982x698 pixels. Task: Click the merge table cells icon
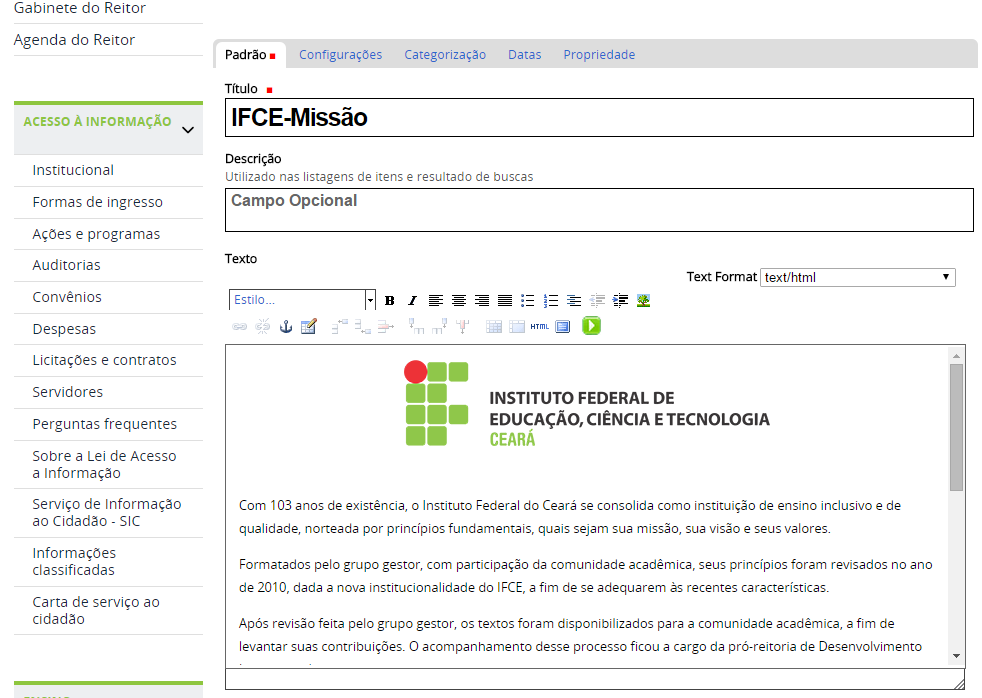click(517, 326)
